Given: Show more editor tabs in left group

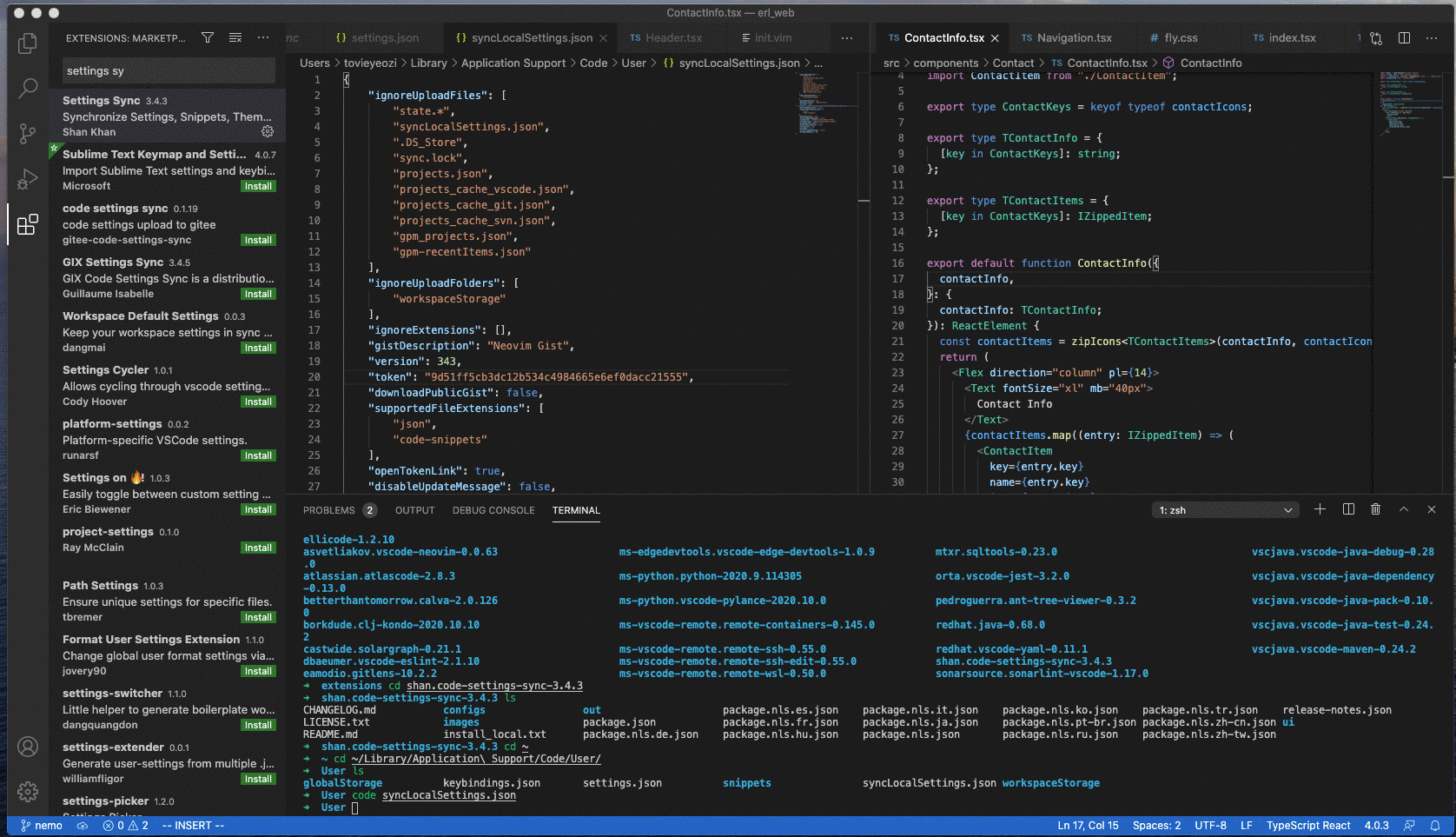Looking at the screenshot, I should pyautogui.click(x=847, y=37).
